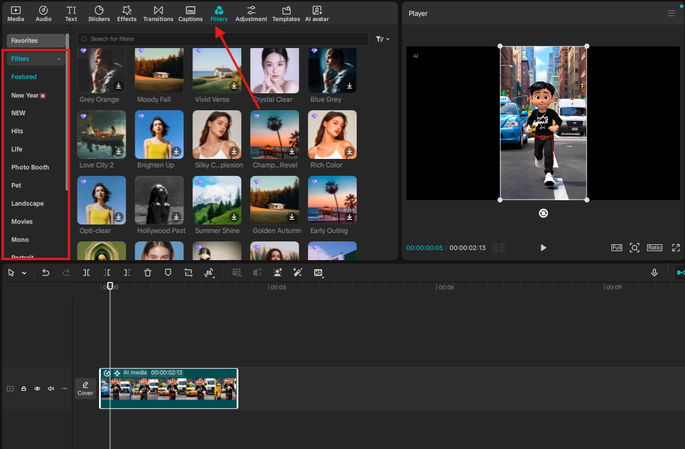Lock the video track
Viewport: 685px width, 449px height.
tap(24, 389)
